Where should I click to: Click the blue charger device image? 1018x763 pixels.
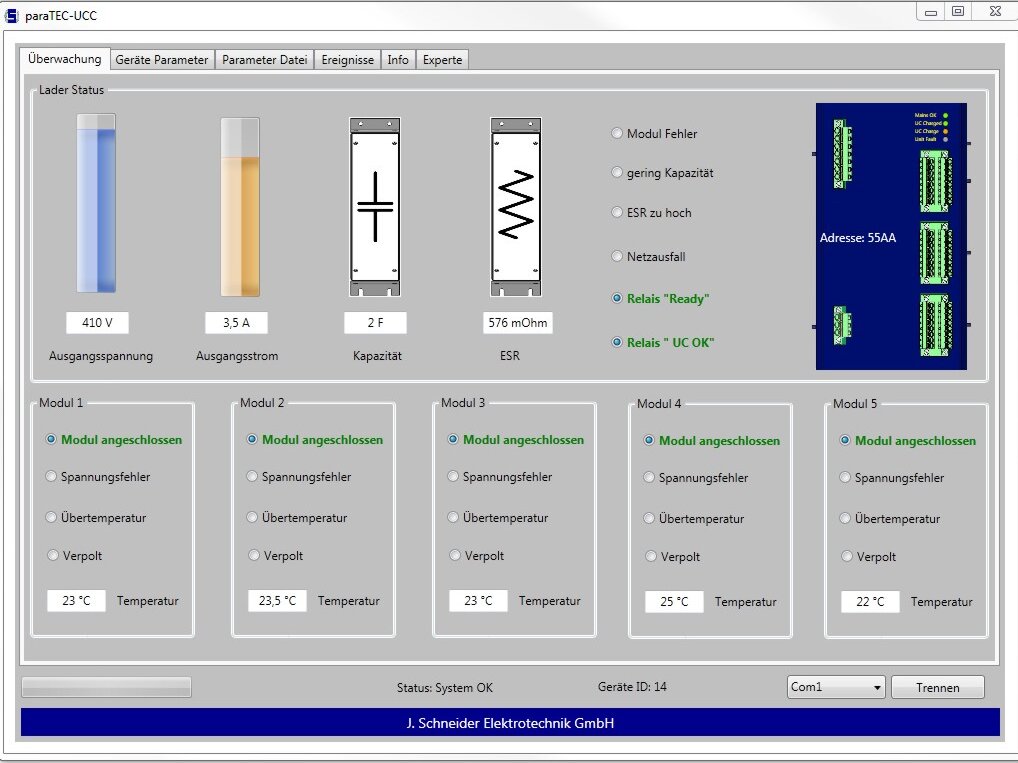(891, 236)
